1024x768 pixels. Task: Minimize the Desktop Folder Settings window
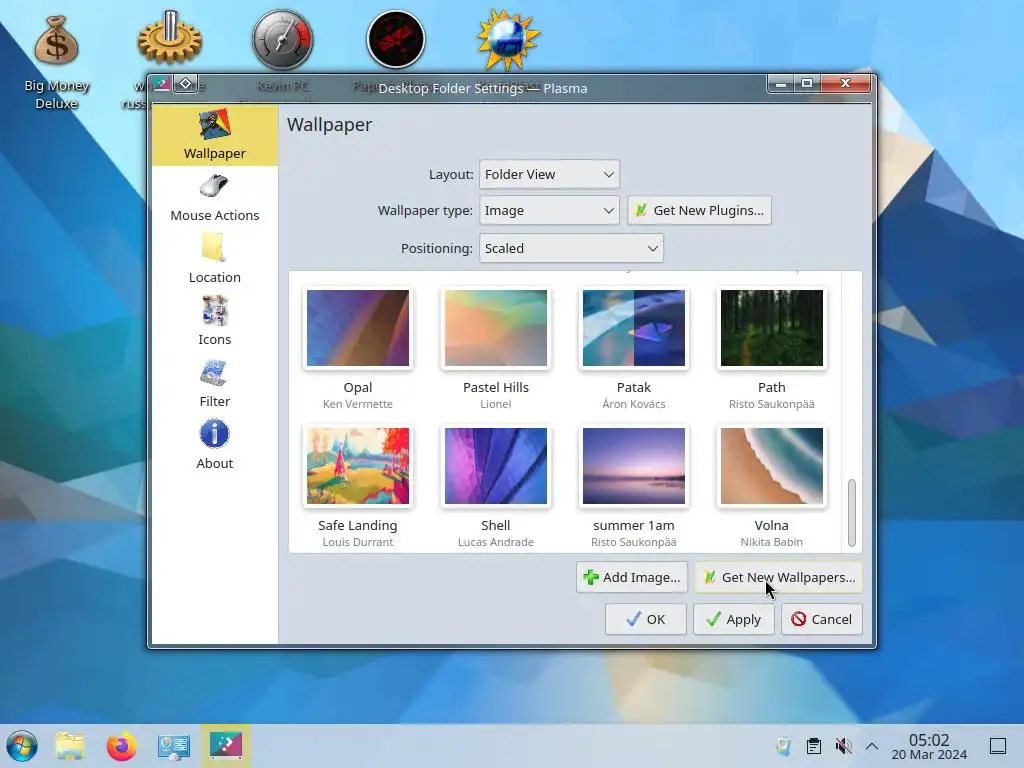click(x=780, y=84)
